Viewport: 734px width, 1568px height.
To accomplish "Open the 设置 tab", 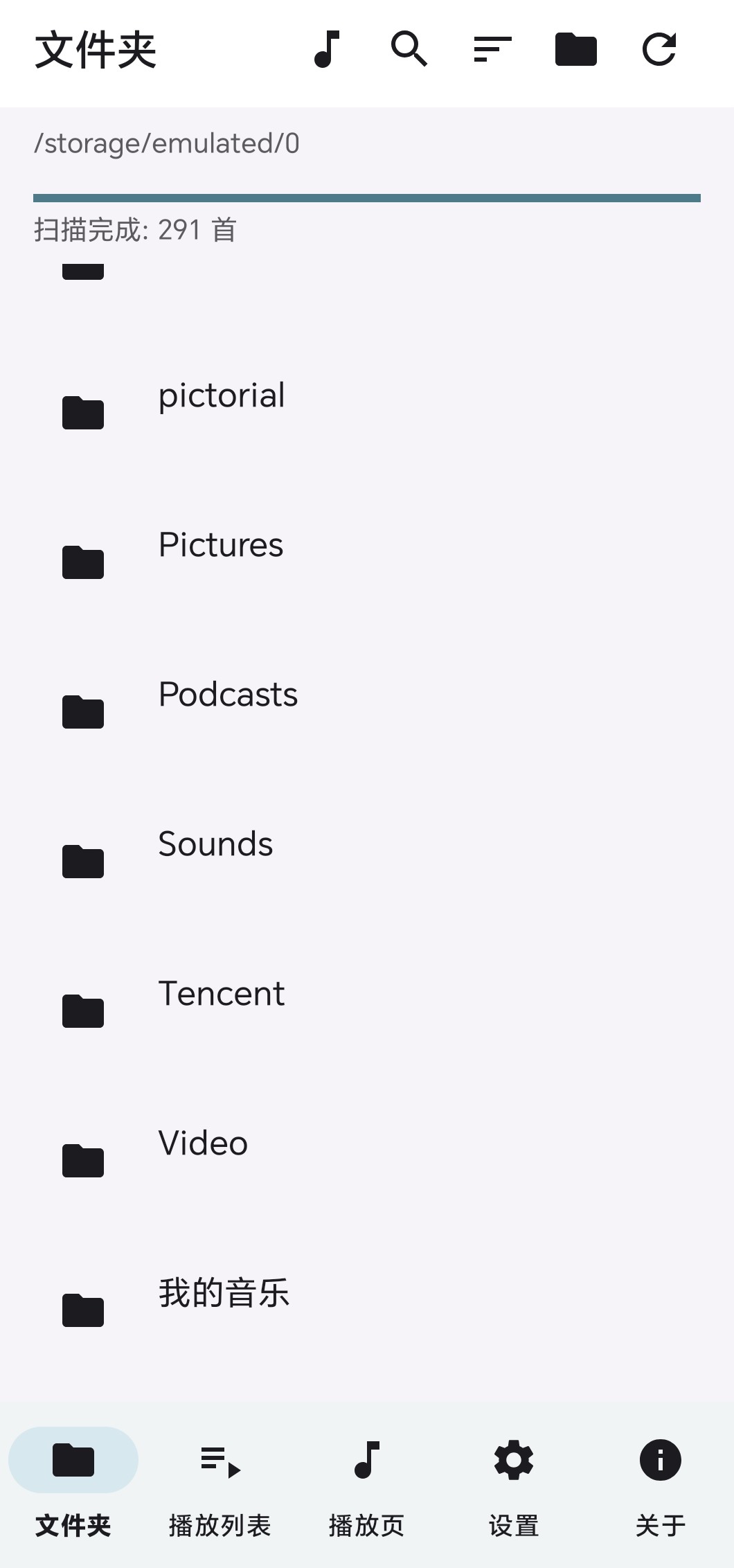I will (514, 1485).
